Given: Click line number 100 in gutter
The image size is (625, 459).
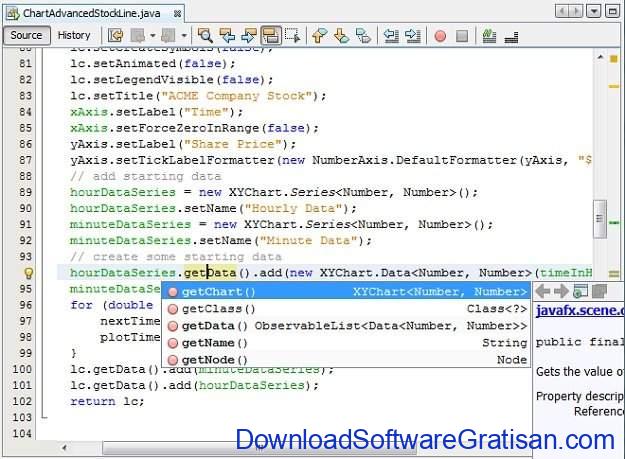Looking at the screenshot, I should pyautogui.click(x=22, y=369).
